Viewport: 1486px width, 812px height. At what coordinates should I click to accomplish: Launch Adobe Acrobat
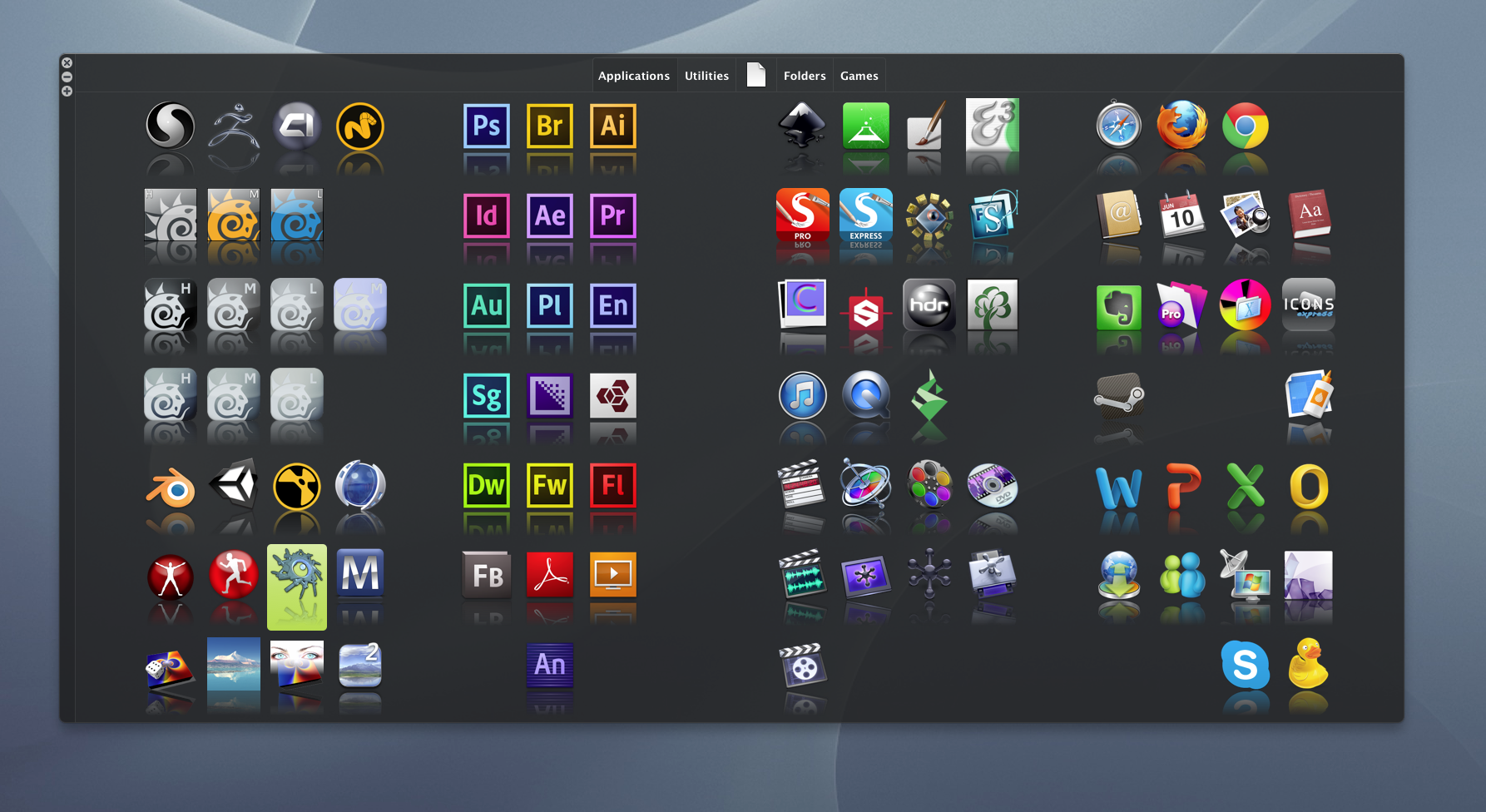550,575
